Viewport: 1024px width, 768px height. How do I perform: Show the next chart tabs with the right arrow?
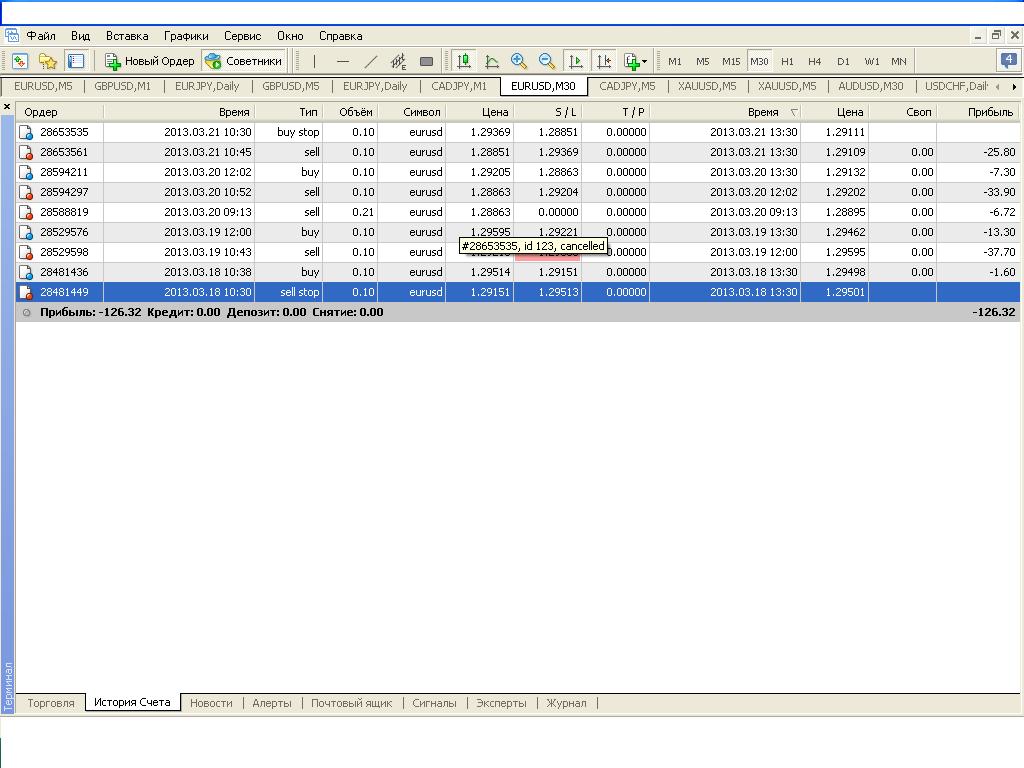point(1014,86)
